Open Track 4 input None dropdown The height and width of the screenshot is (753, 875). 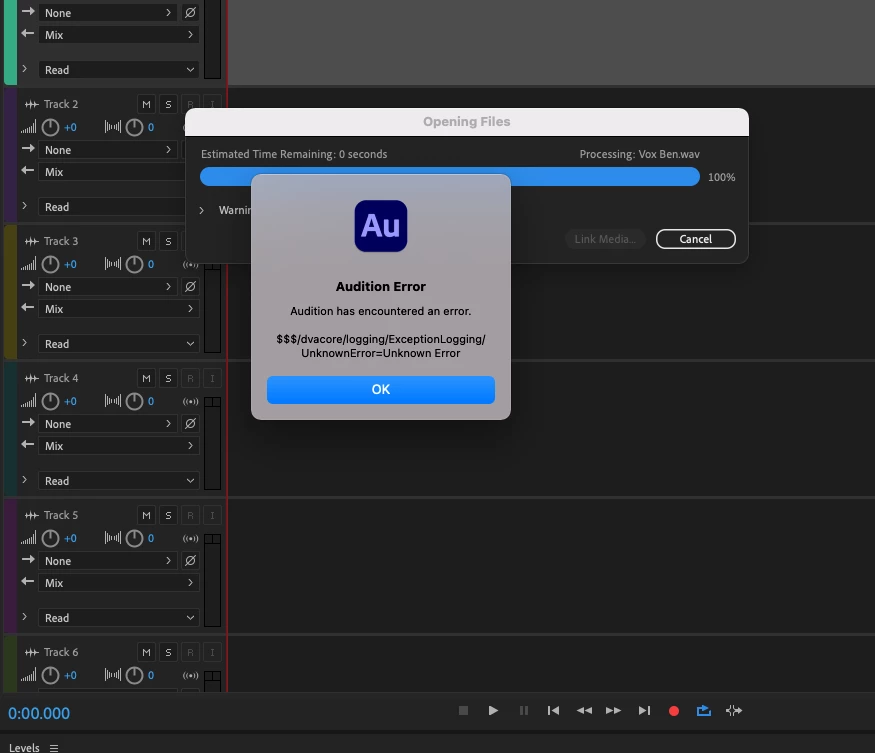pyautogui.click(x=108, y=424)
